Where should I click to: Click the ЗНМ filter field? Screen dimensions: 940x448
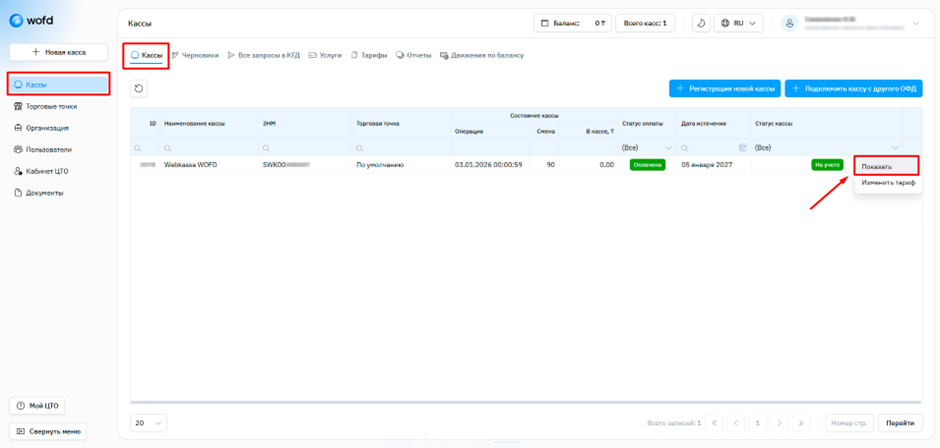point(305,148)
